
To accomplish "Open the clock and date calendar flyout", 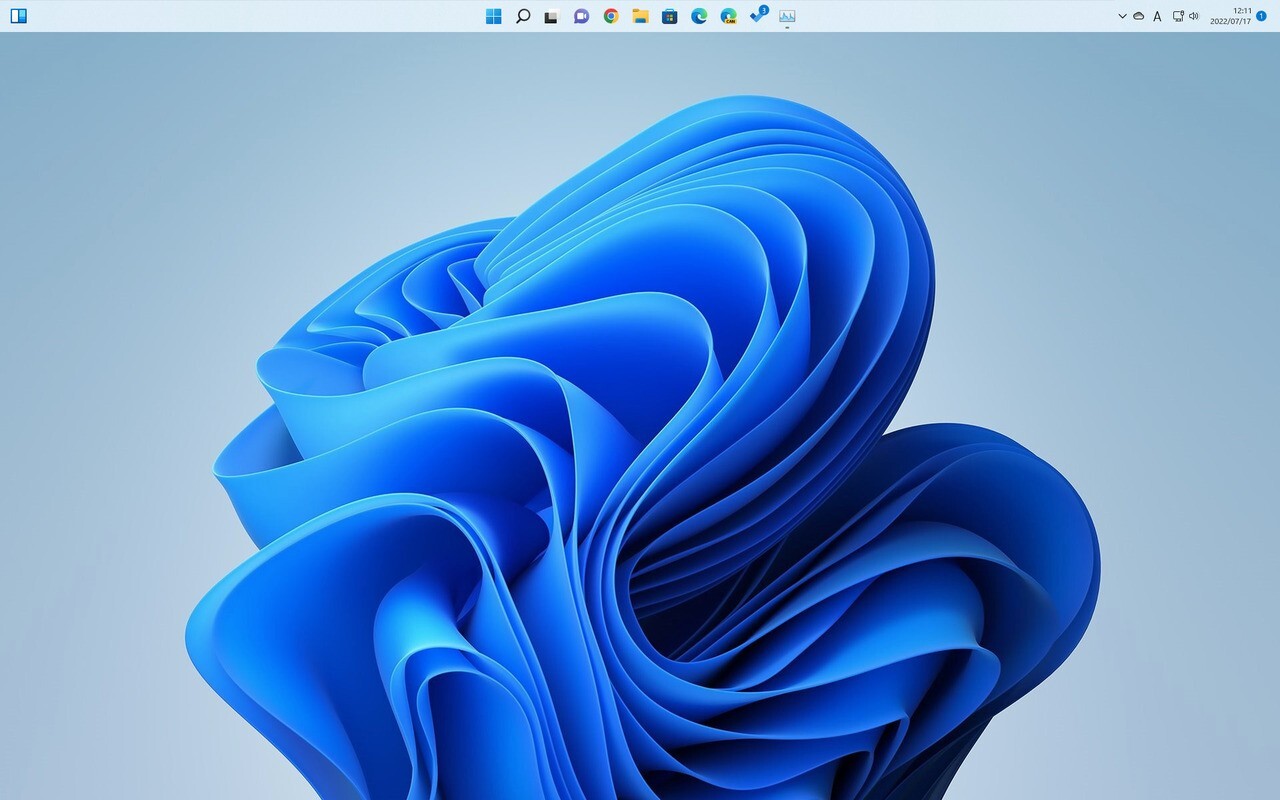I will pos(1231,16).
